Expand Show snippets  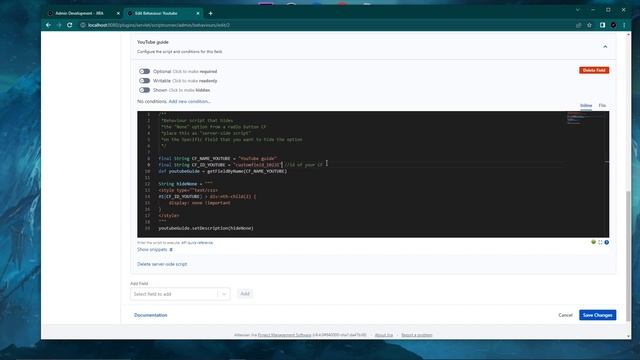154,249
